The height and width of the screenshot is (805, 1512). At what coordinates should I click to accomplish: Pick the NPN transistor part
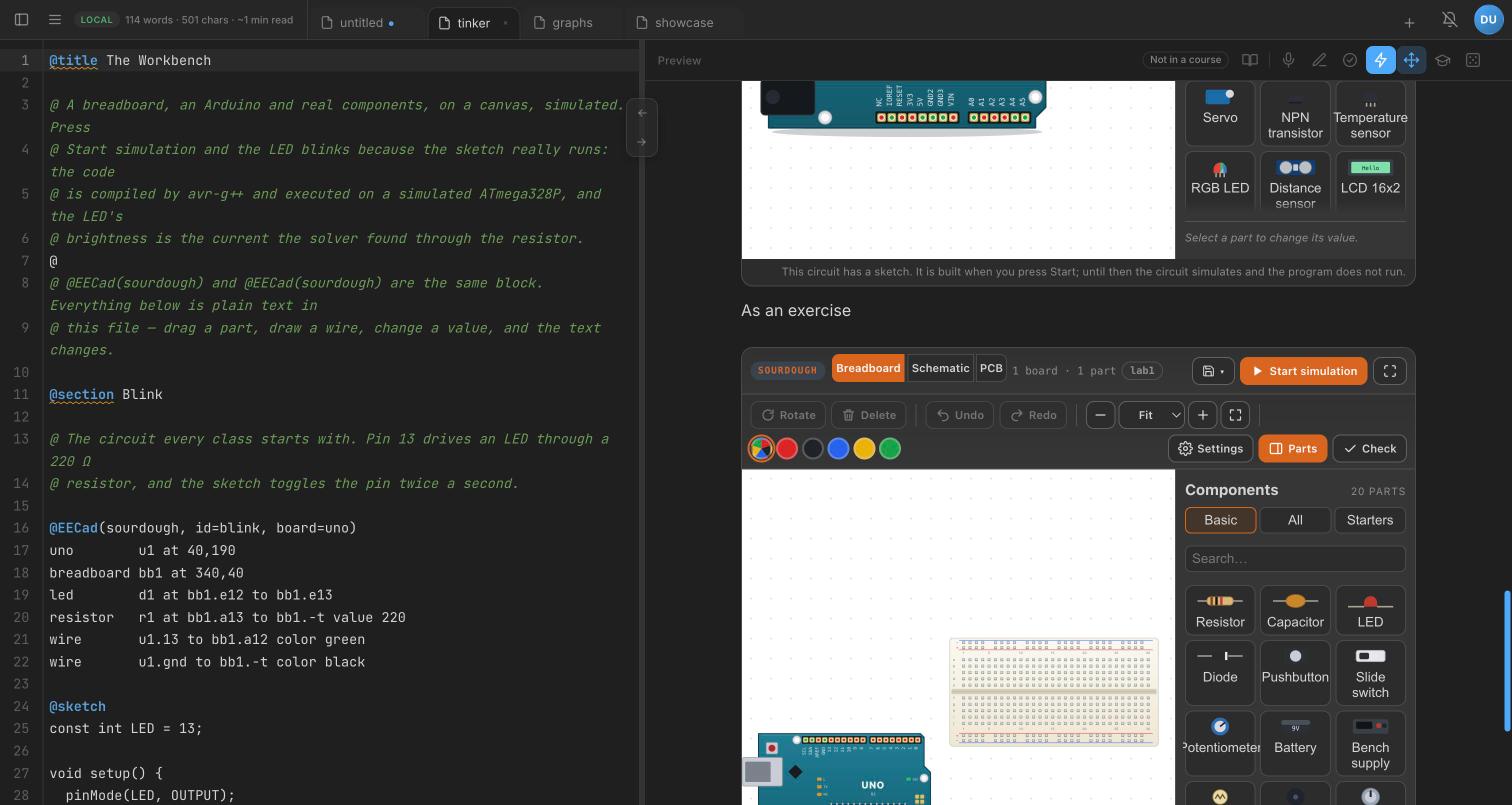1295,113
